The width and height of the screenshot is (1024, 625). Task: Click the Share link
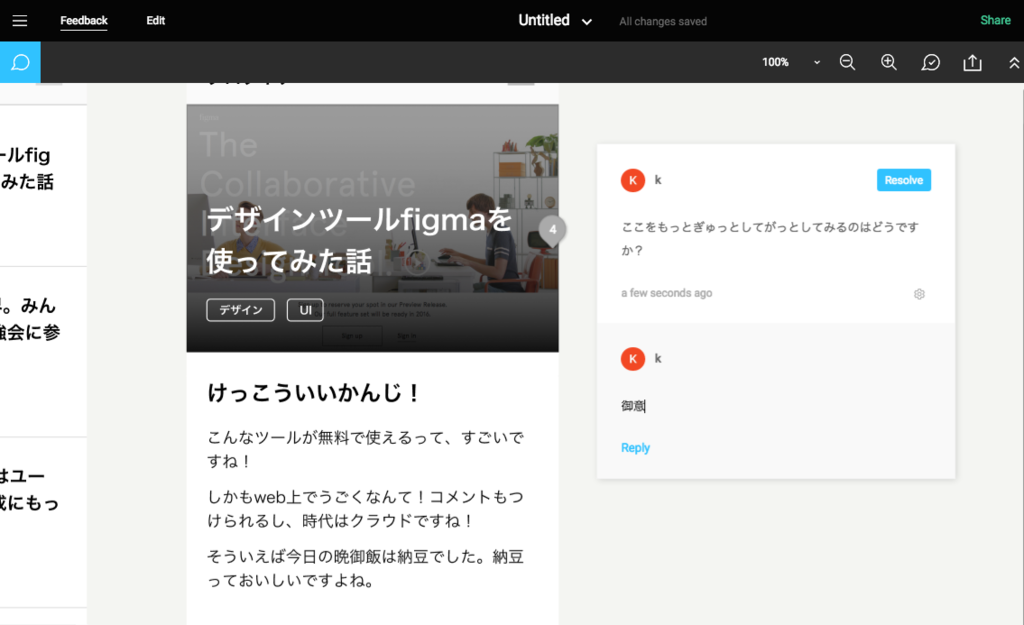click(x=995, y=20)
